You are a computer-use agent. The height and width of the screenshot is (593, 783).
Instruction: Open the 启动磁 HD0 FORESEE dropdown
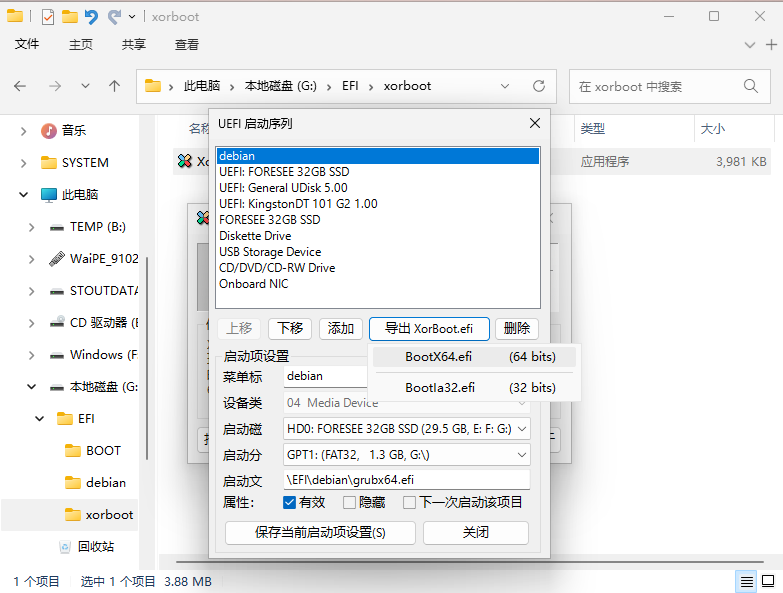click(406, 429)
